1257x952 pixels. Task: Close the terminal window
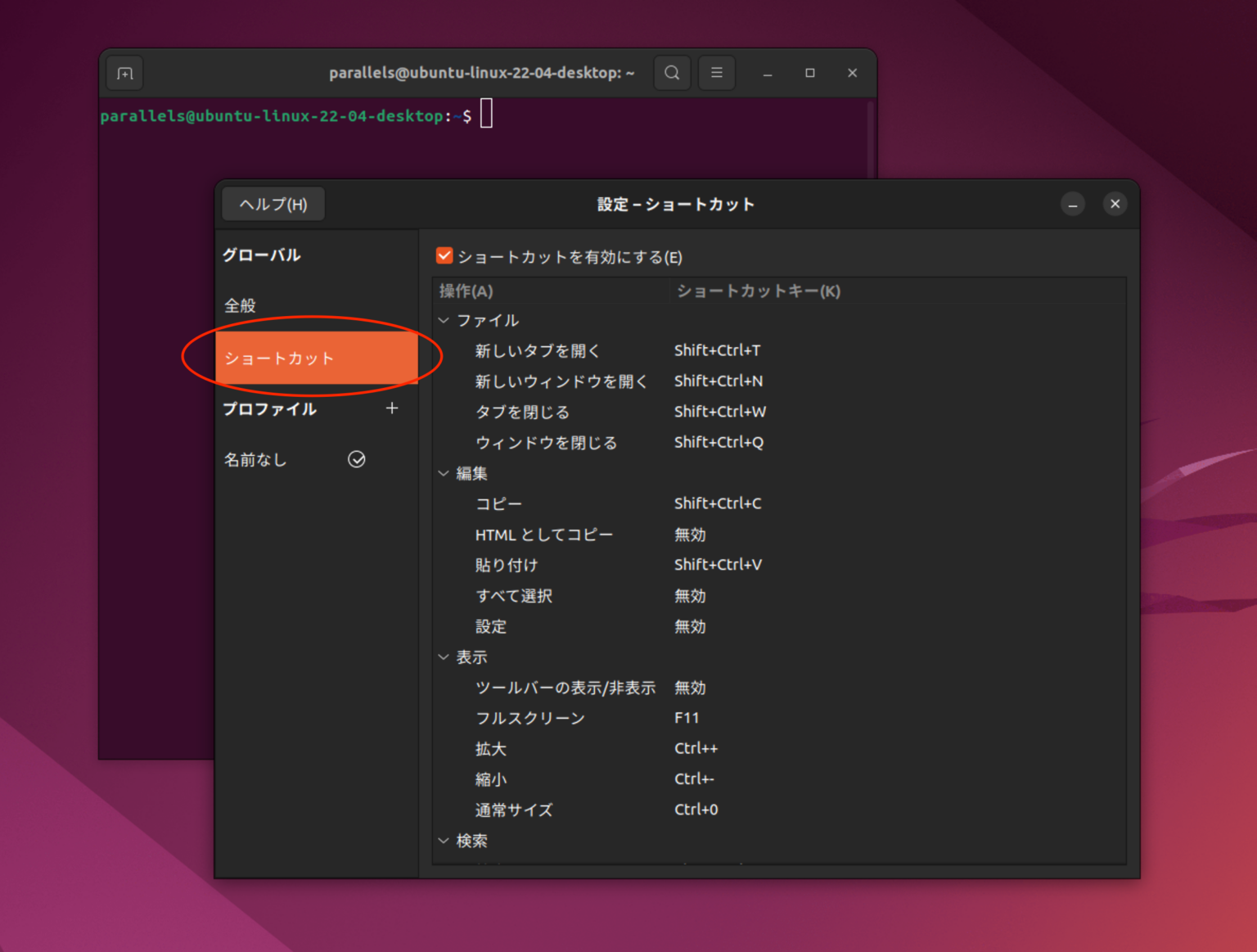click(852, 73)
